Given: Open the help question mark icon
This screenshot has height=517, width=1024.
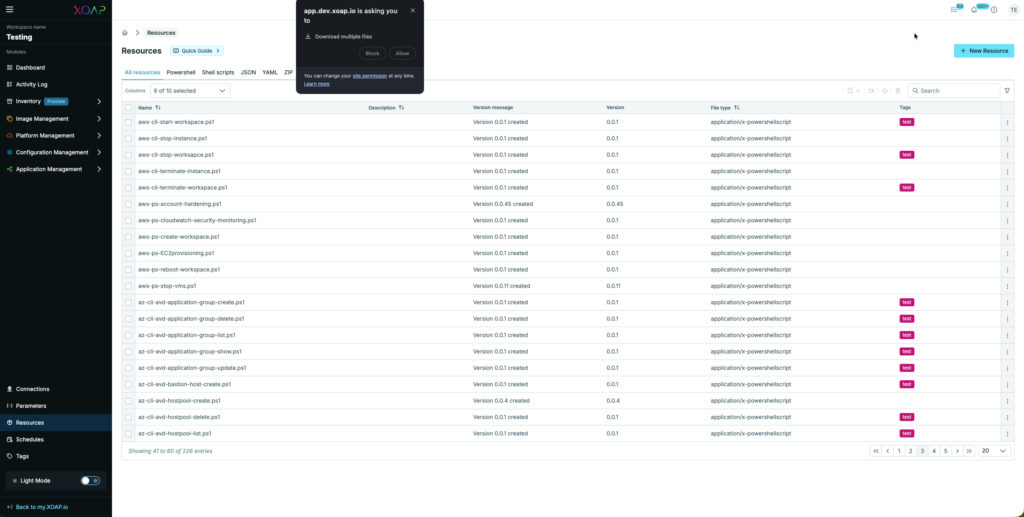Looking at the screenshot, I should coord(994,10).
